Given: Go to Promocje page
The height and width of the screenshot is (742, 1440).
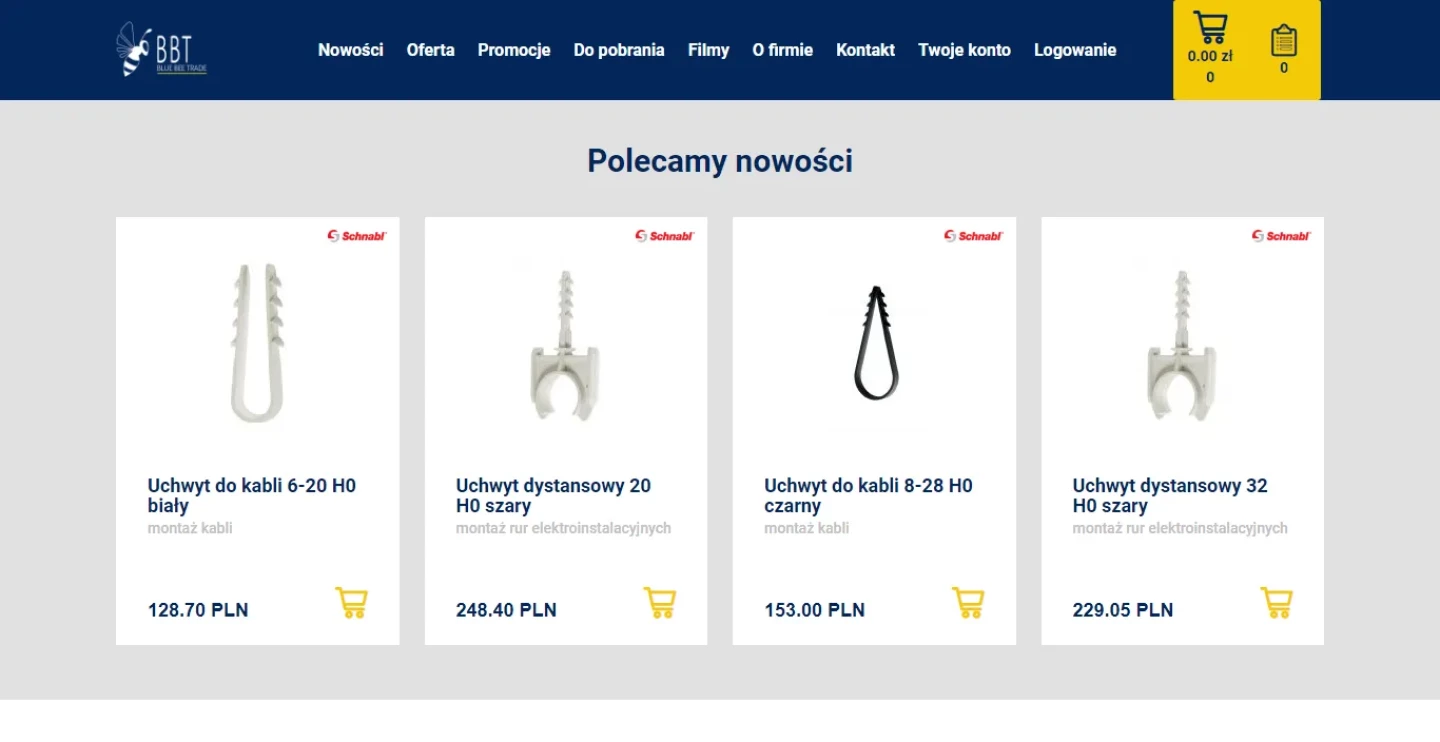Looking at the screenshot, I should [x=514, y=50].
